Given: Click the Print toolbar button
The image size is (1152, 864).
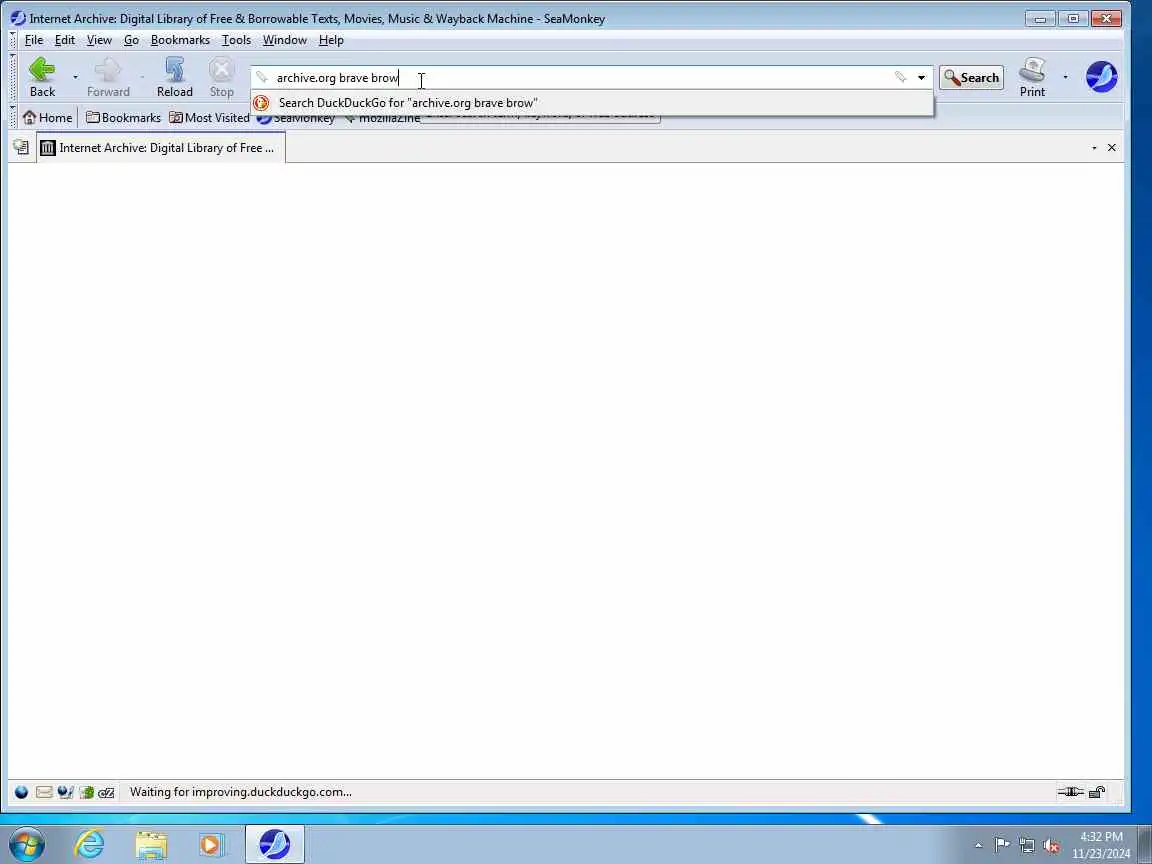Looking at the screenshot, I should pos(1032,76).
